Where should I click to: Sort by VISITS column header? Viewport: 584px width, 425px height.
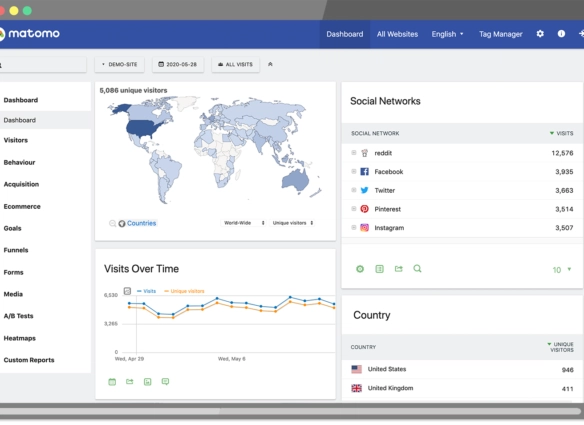tap(562, 133)
